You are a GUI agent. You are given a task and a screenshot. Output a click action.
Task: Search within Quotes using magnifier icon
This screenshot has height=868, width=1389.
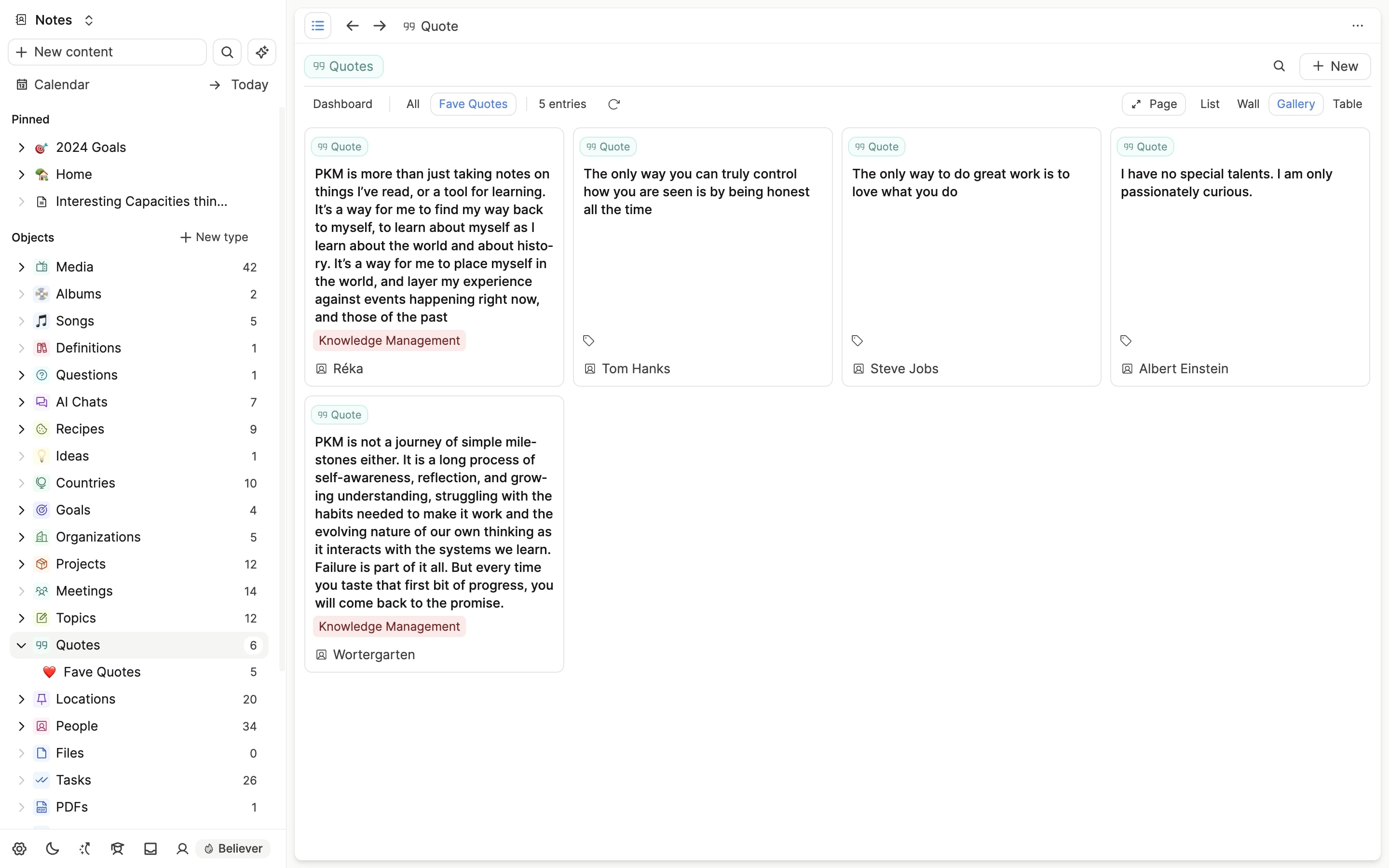pos(1279,66)
